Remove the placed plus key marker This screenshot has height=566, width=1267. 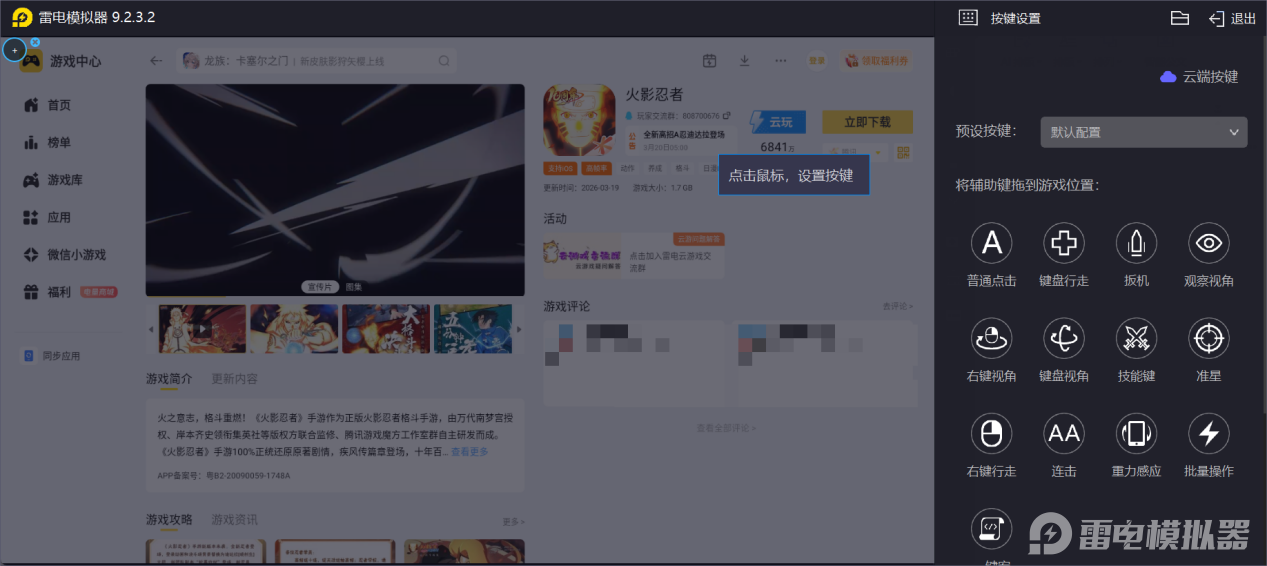tap(35, 42)
